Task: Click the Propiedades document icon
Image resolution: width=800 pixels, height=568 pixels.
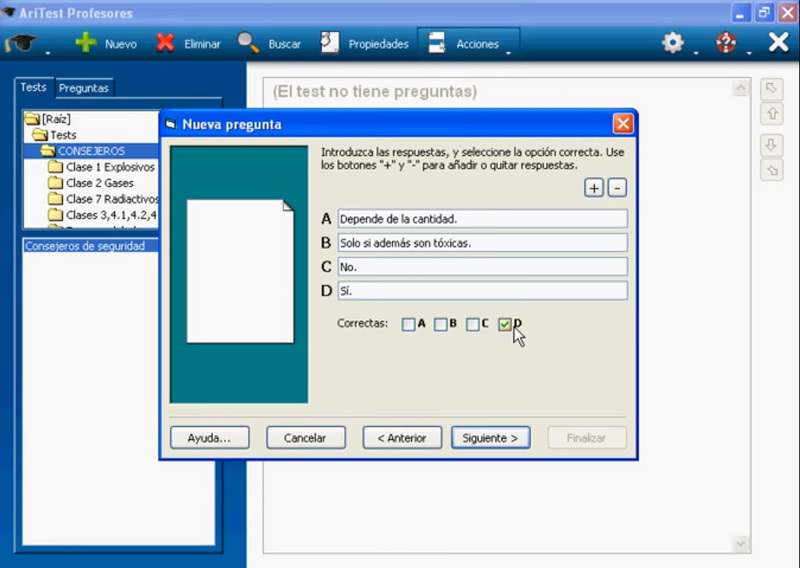Action: point(330,43)
